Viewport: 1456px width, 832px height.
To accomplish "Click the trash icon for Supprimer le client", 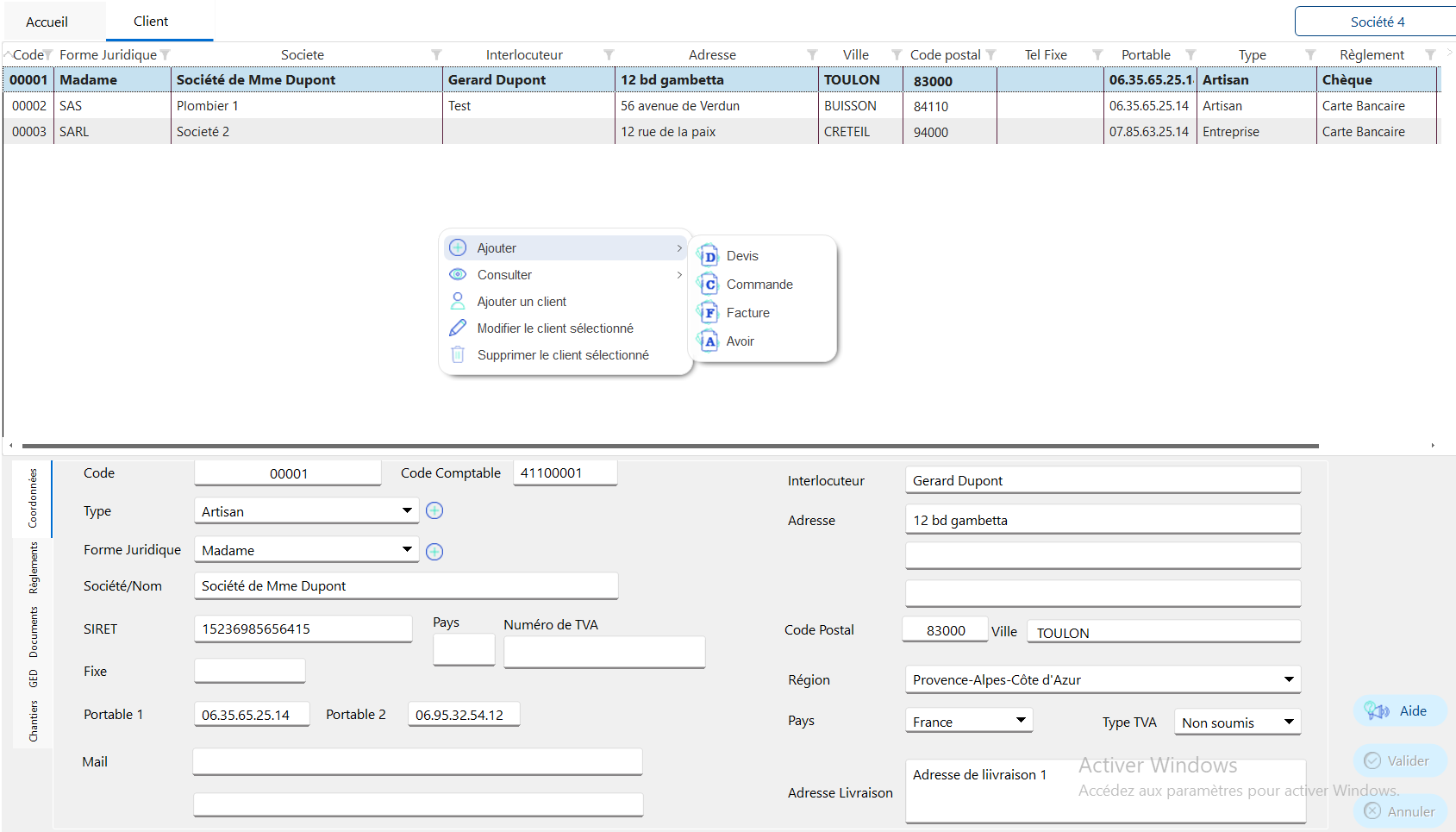I will click(x=458, y=354).
